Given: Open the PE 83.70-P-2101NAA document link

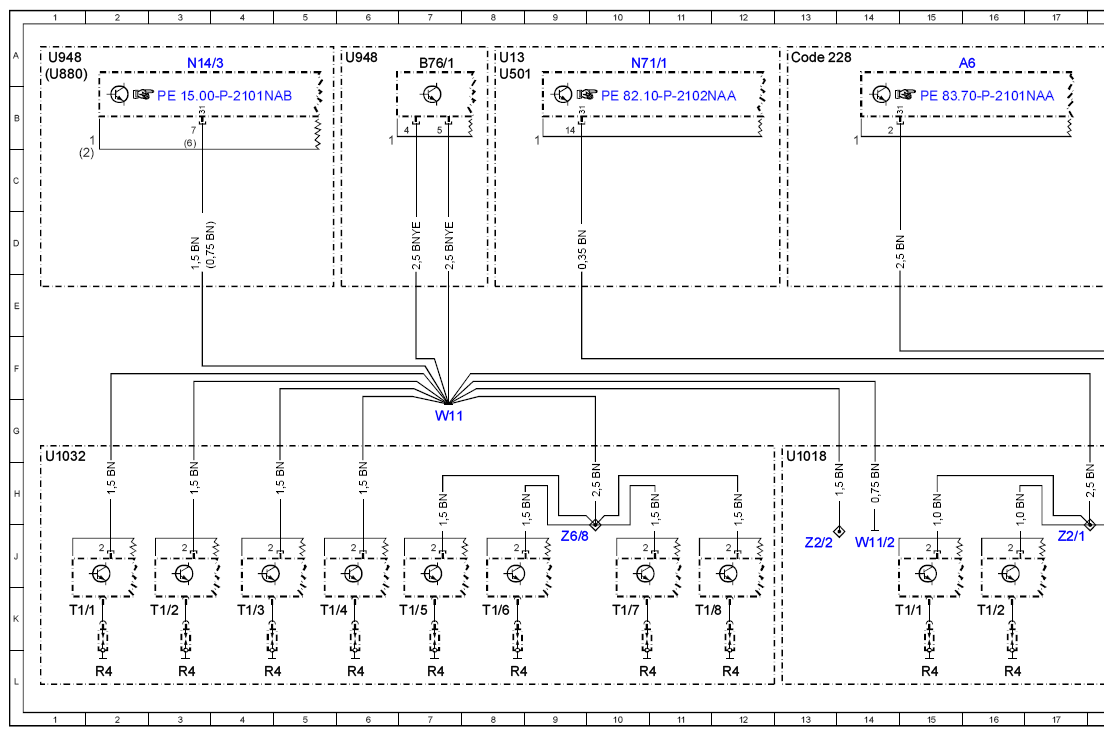Looking at the screenshot, I should click(987, 95).
